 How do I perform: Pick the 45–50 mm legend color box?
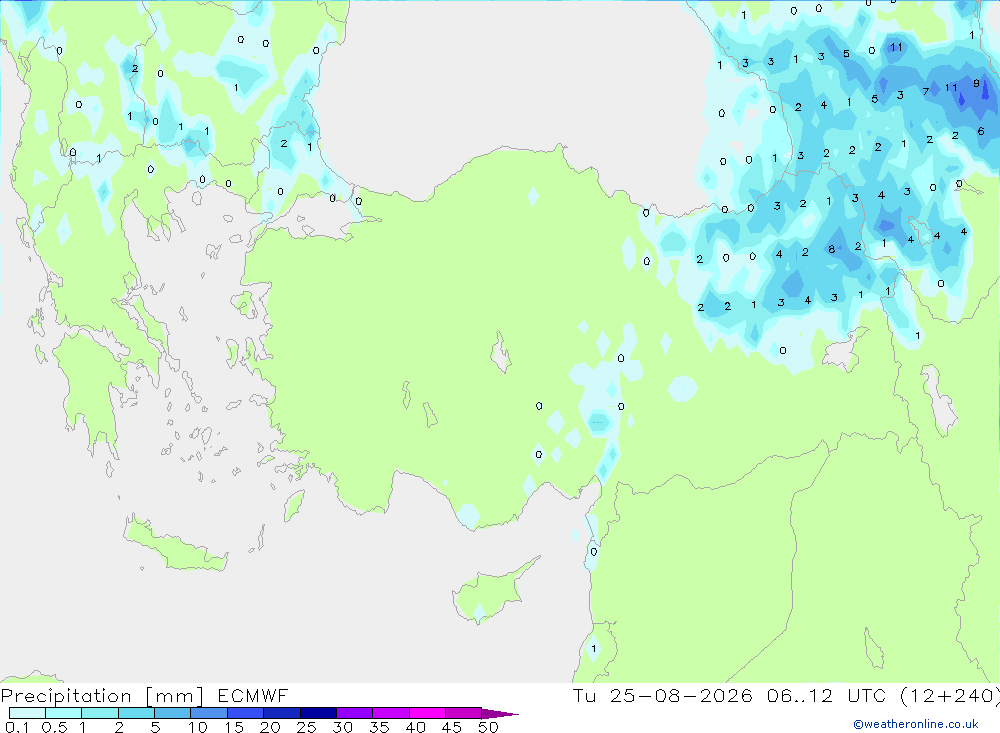(464, 713)
